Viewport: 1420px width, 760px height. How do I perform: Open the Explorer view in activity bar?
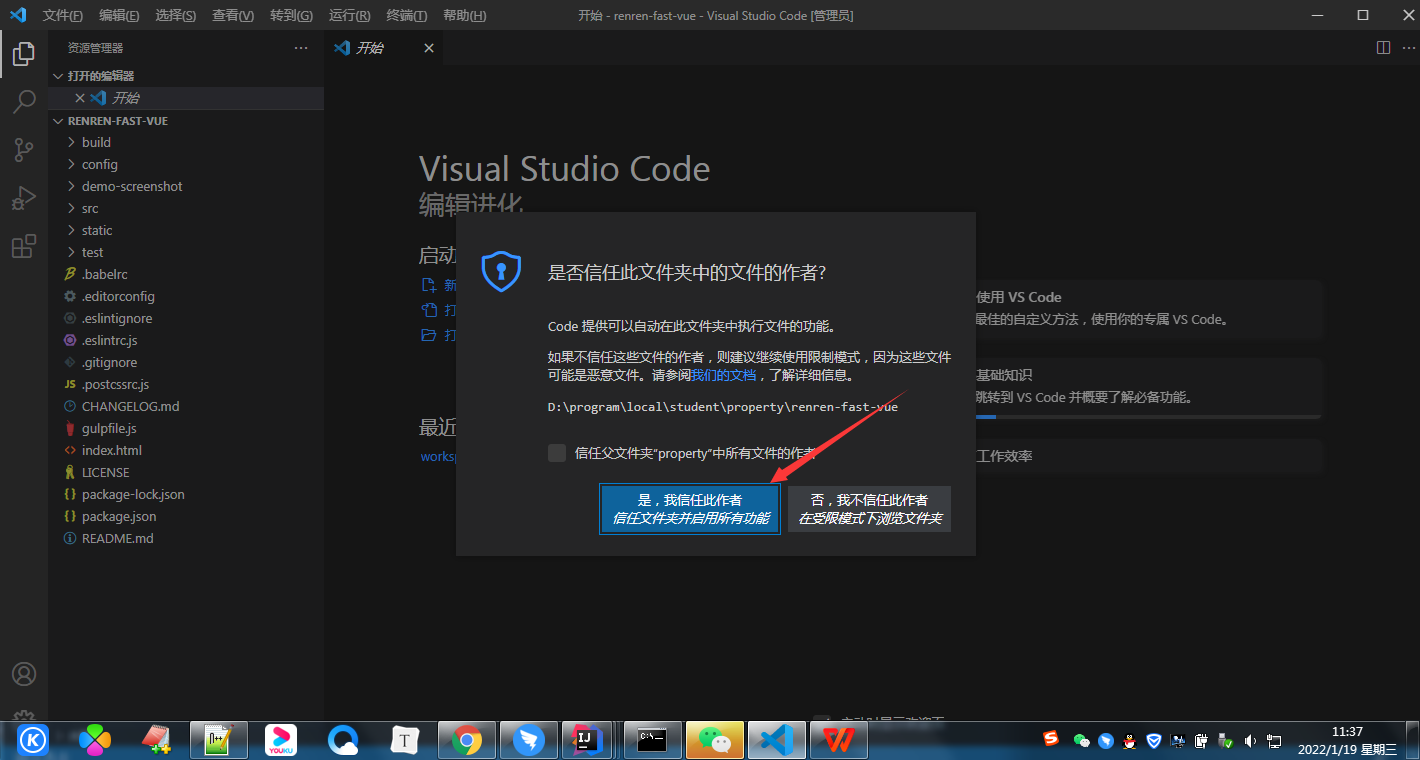pos(24,53)
